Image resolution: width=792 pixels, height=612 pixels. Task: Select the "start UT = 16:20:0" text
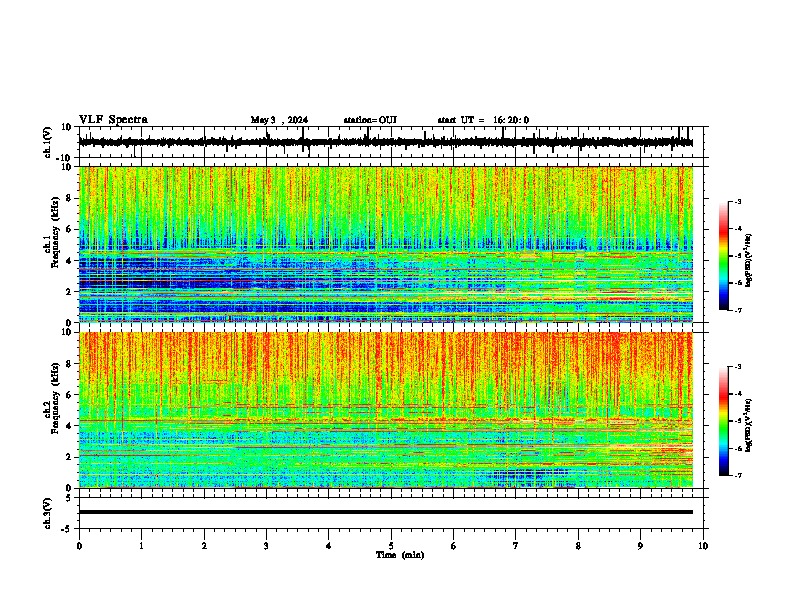click(x=483, y=120)
